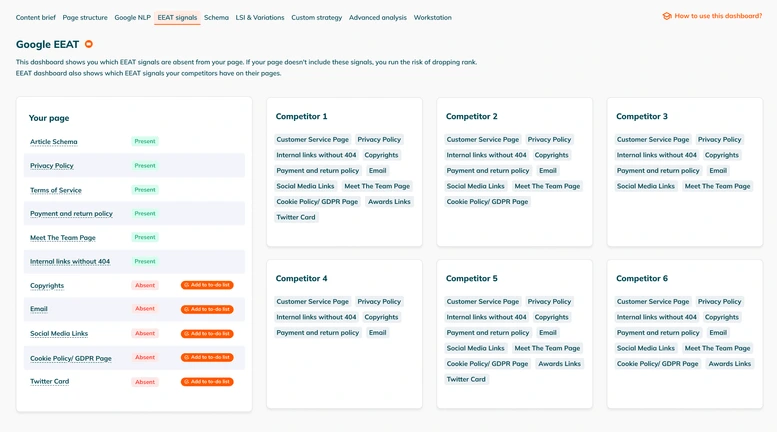Open Terms of Service in Your page list
This screenshot has width=777, height=432.
[56, 190]
